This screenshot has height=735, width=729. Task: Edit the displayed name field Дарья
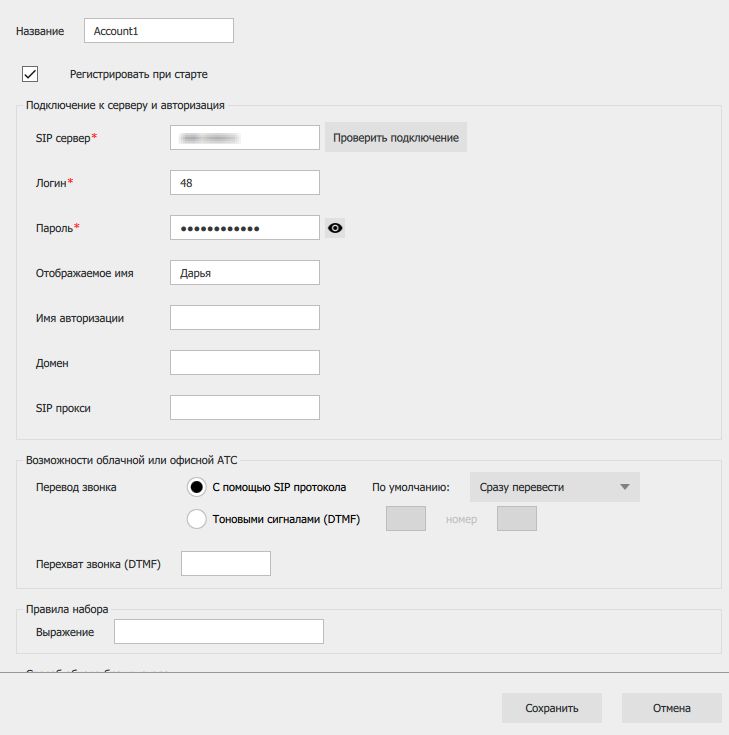tap(245, 273)
